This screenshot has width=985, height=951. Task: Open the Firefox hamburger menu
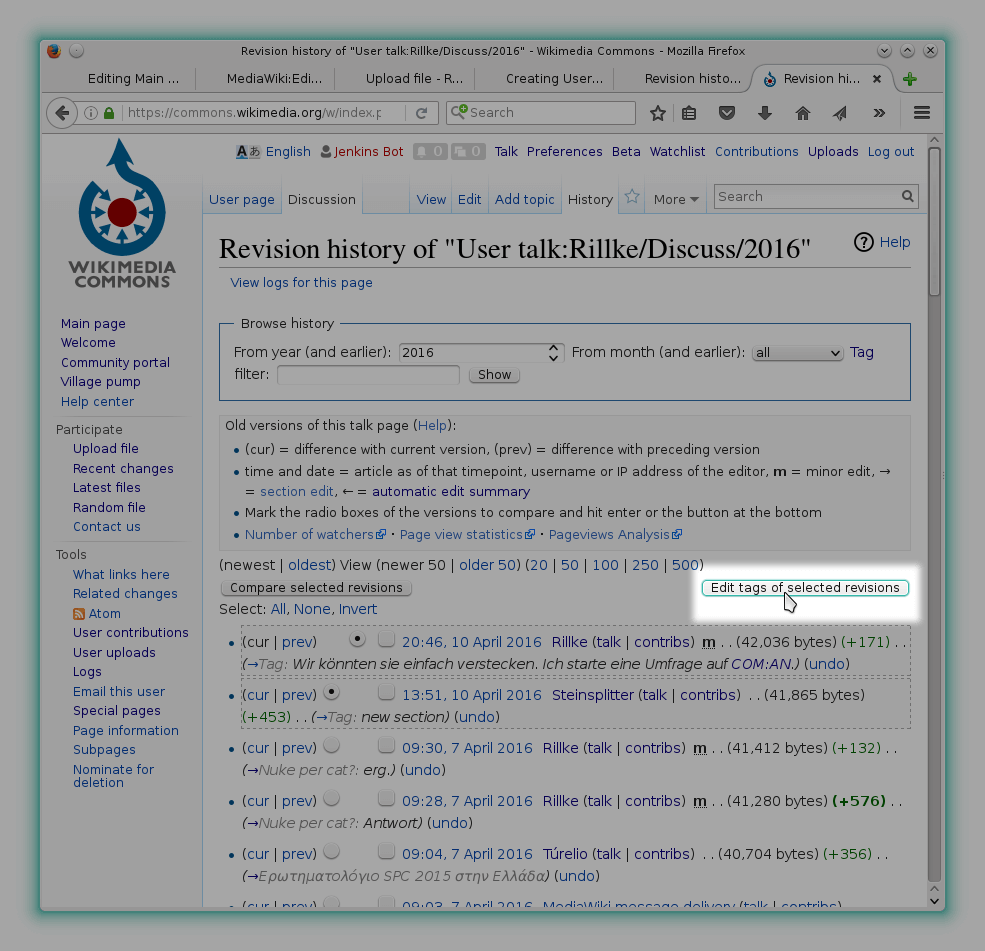(921, 113)
